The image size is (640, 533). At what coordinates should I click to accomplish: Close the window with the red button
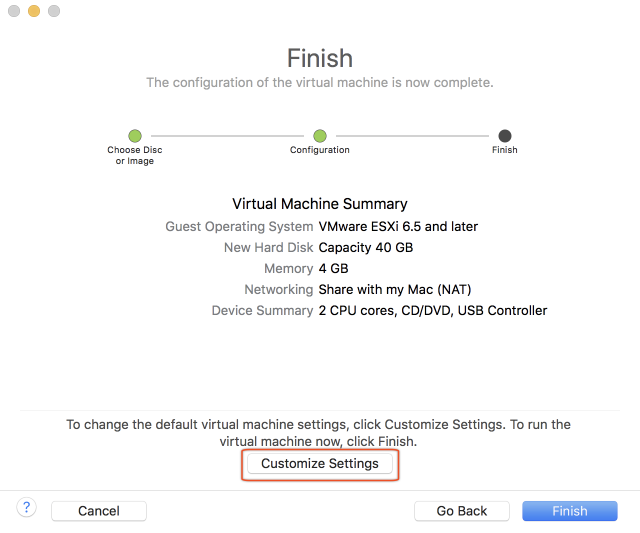(x=14, y=11)
